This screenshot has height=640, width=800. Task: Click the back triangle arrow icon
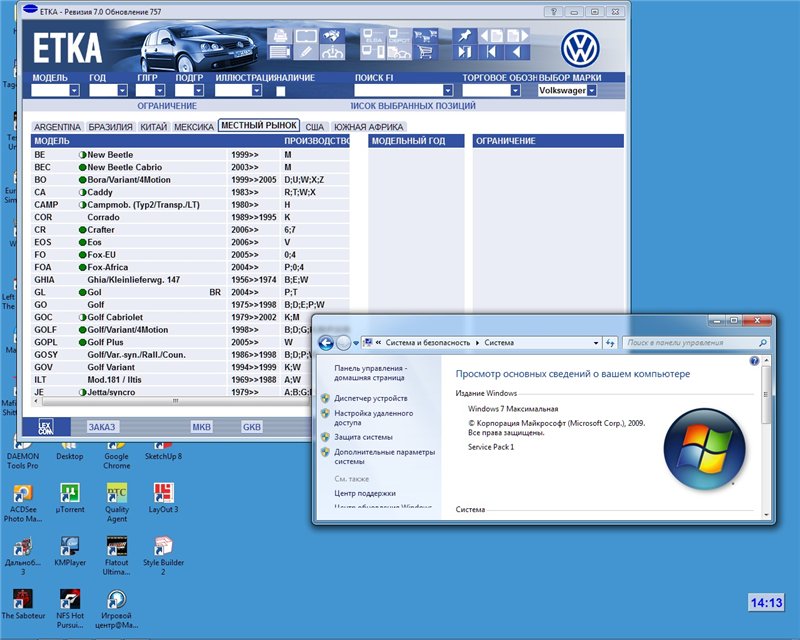[x=517, y=52]
